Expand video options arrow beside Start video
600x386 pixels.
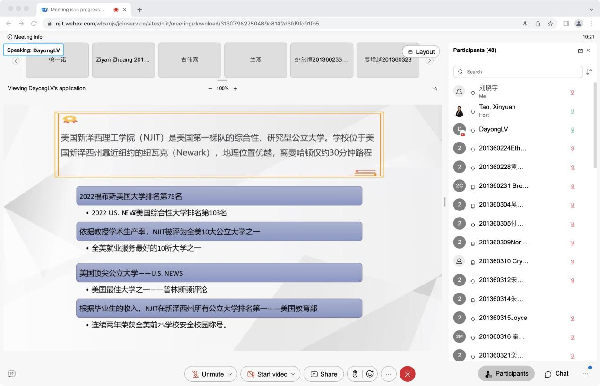tap(293, 374)
